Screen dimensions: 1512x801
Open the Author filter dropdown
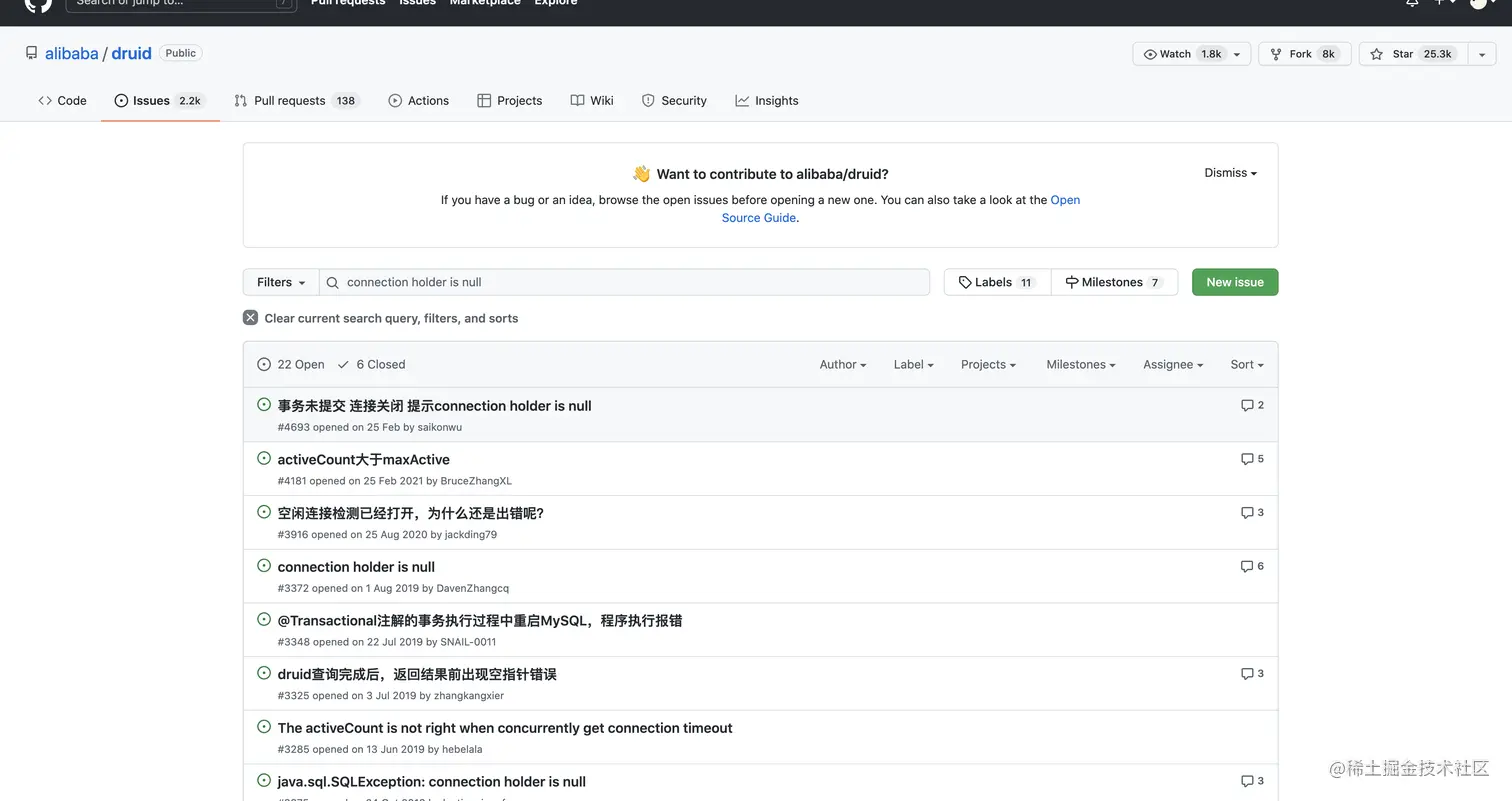843,365
